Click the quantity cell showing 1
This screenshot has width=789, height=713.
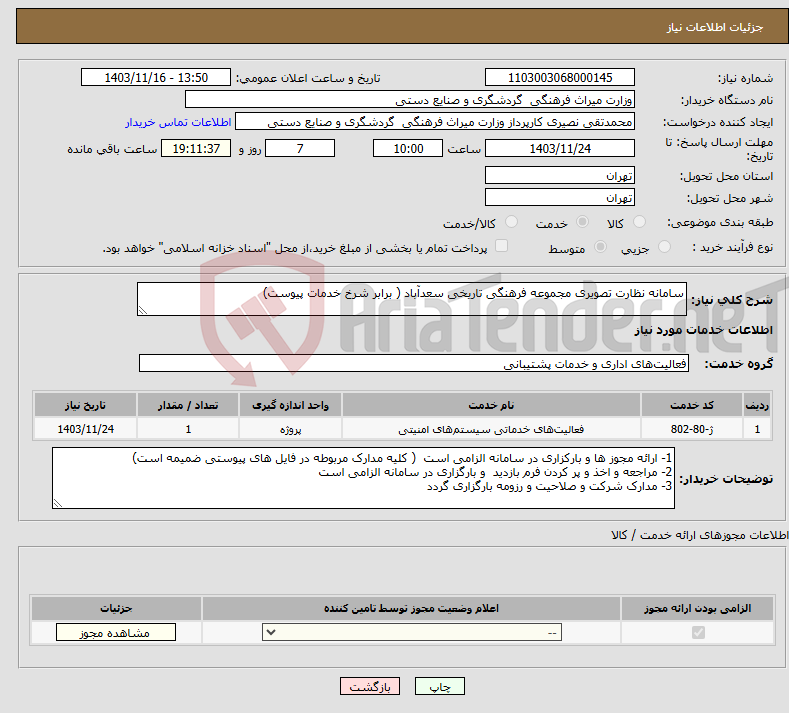(188, 429)
